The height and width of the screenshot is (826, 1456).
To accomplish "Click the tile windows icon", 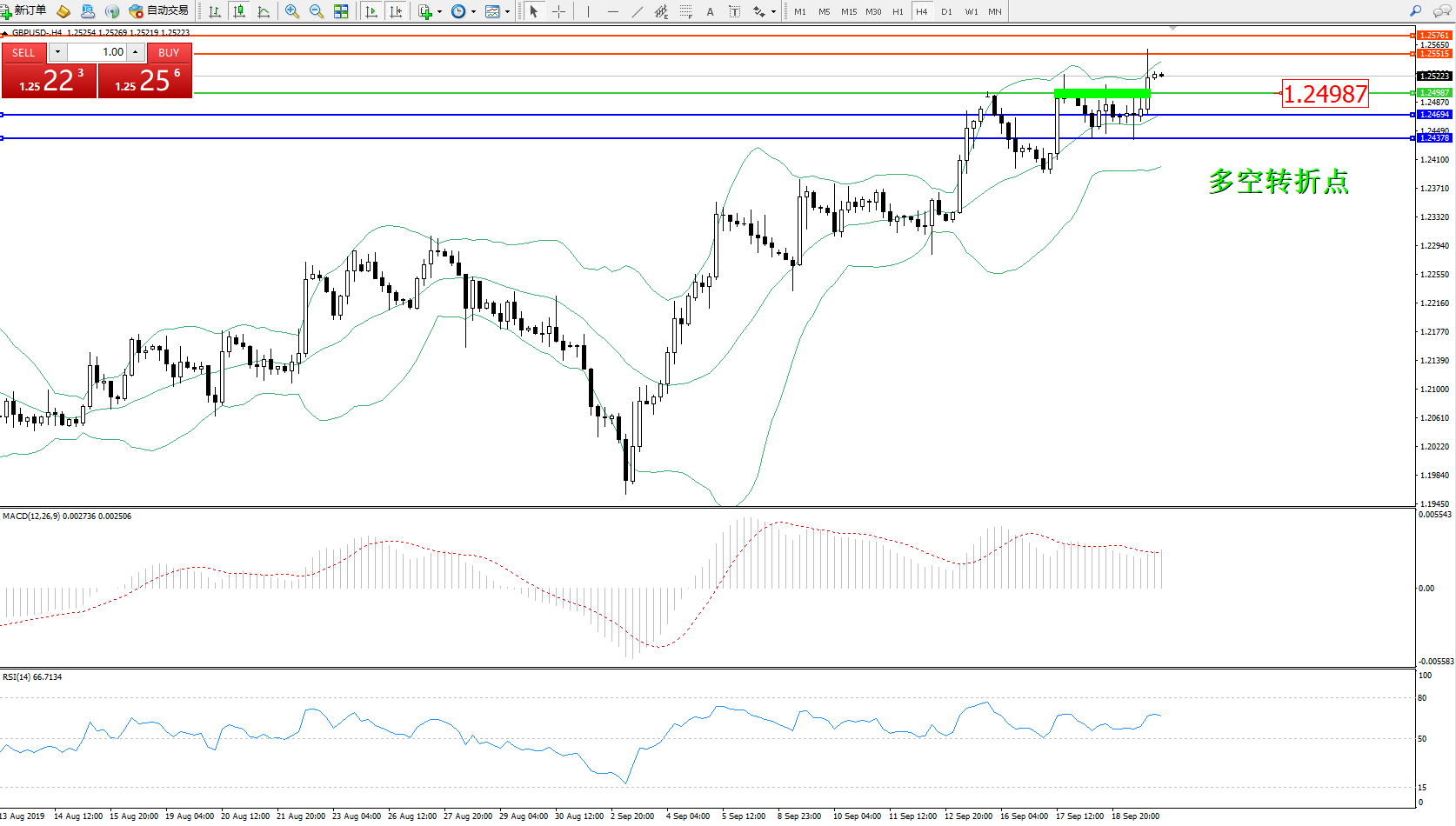I will [x=341, y=11].
